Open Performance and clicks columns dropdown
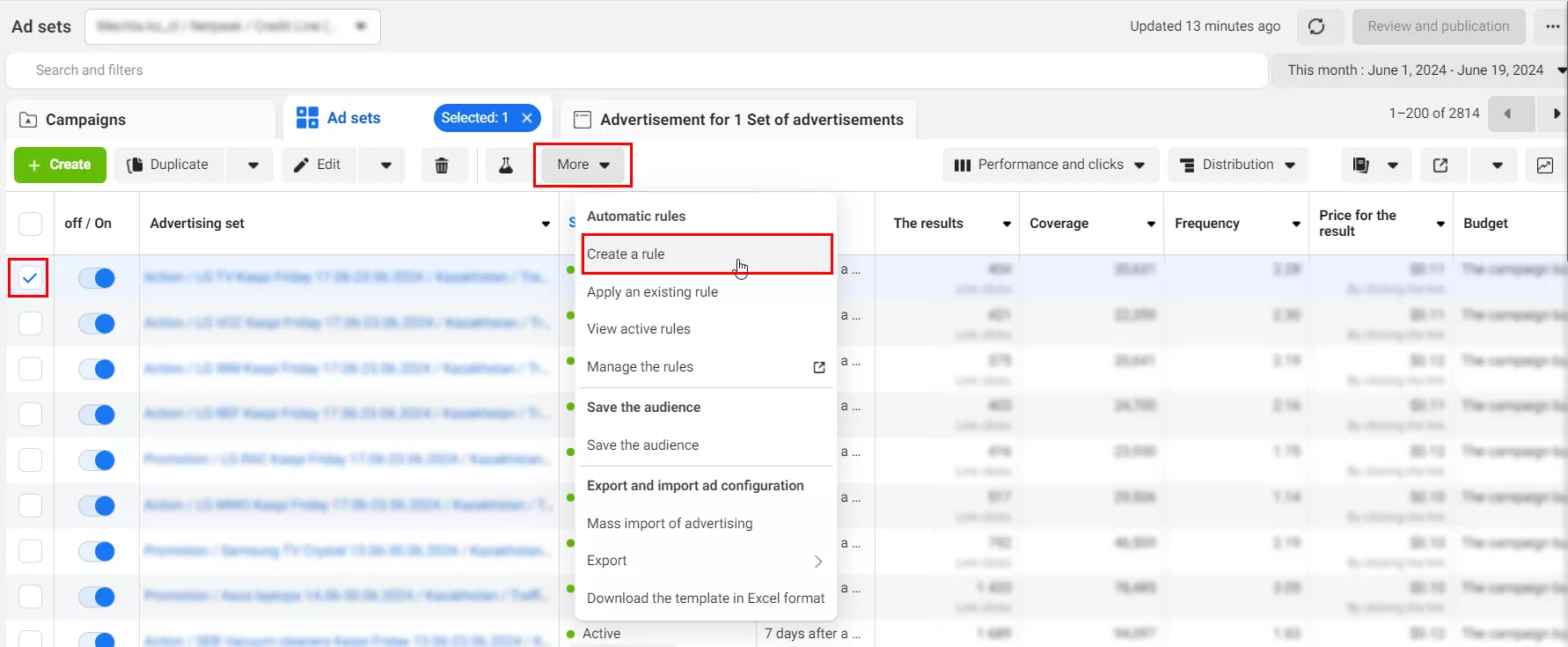Screen dimensions: 1568x647 tap(1050, 165)
